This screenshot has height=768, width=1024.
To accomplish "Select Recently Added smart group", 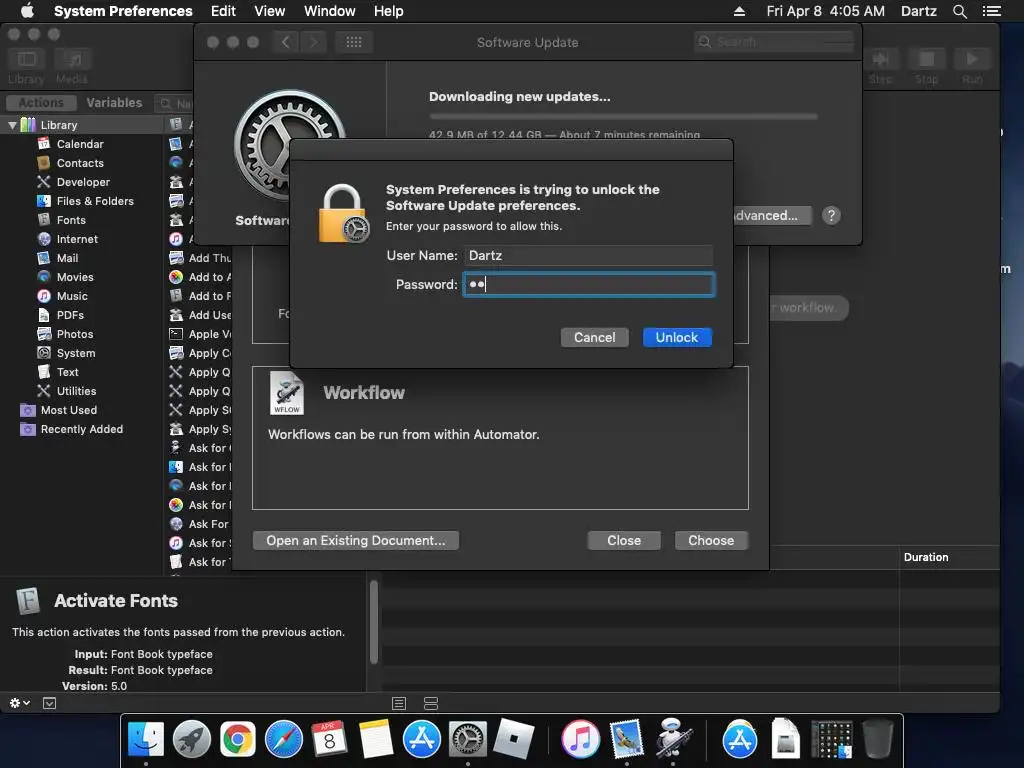I will click(82, 428).
